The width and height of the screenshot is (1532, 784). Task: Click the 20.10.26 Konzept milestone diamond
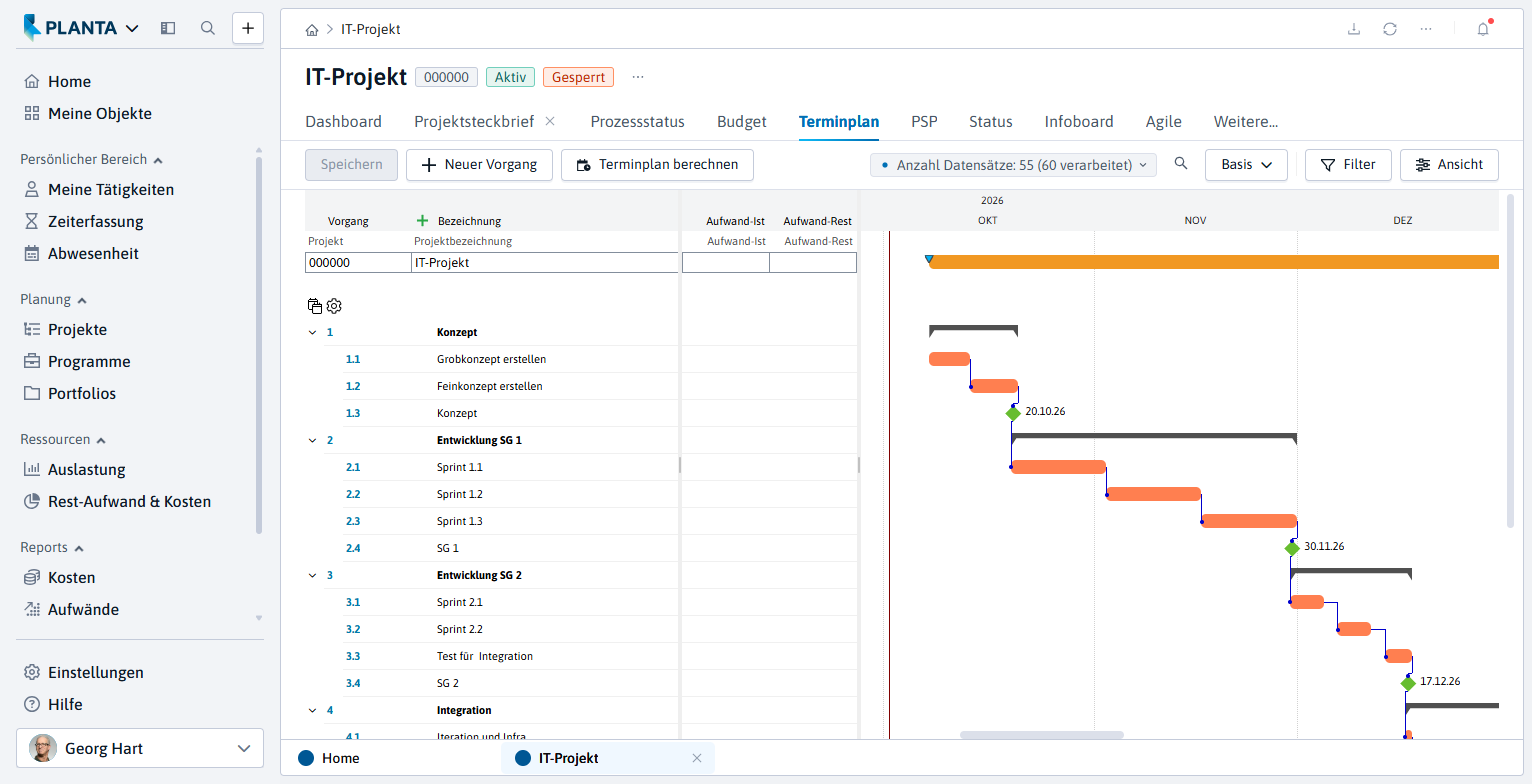(1013, 413)
